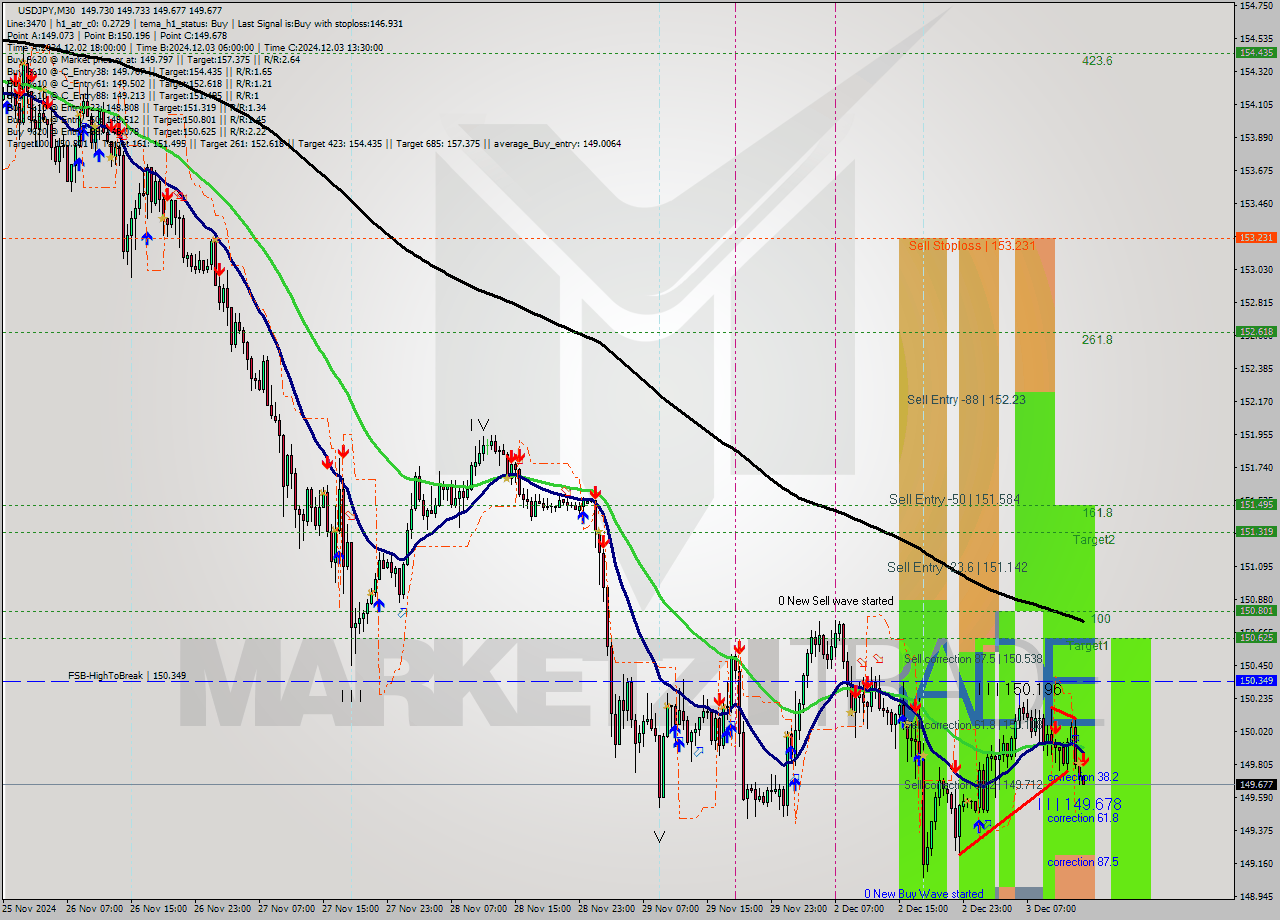1280x920 pixels.
Task: Click the '25 Nov 2024' date label
Action: [30, 910]
